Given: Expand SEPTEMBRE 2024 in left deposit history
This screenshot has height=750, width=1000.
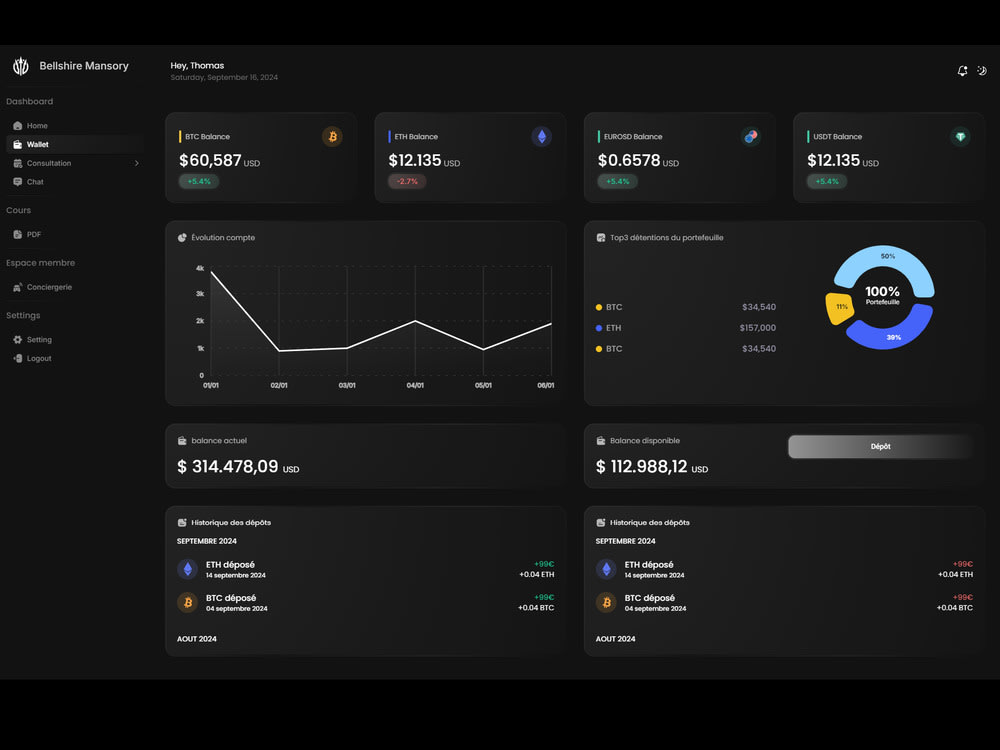Looking at the screenshot, I should pyautogui.click(x=207, y=540).
